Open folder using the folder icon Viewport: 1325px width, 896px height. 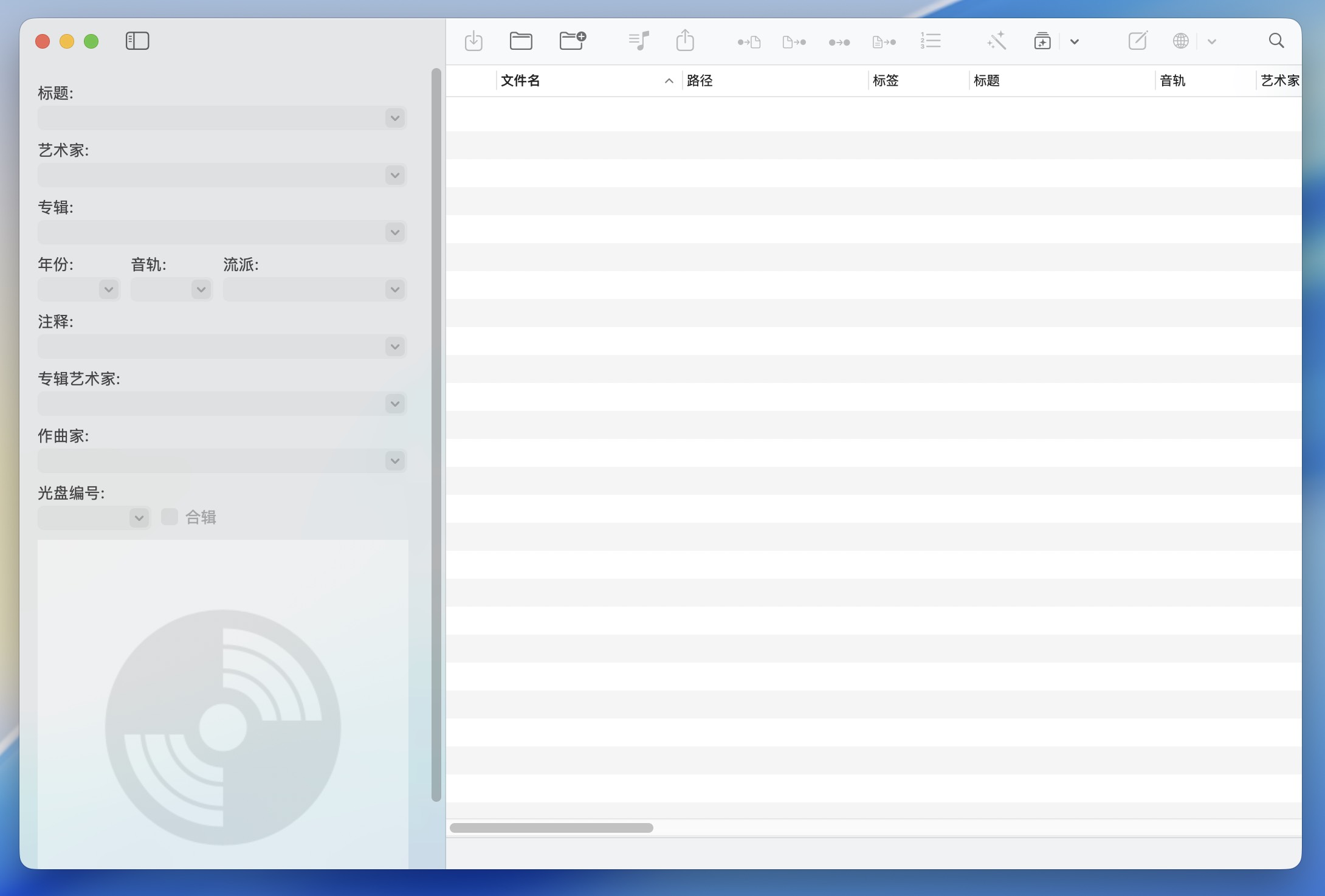[521, 41]
